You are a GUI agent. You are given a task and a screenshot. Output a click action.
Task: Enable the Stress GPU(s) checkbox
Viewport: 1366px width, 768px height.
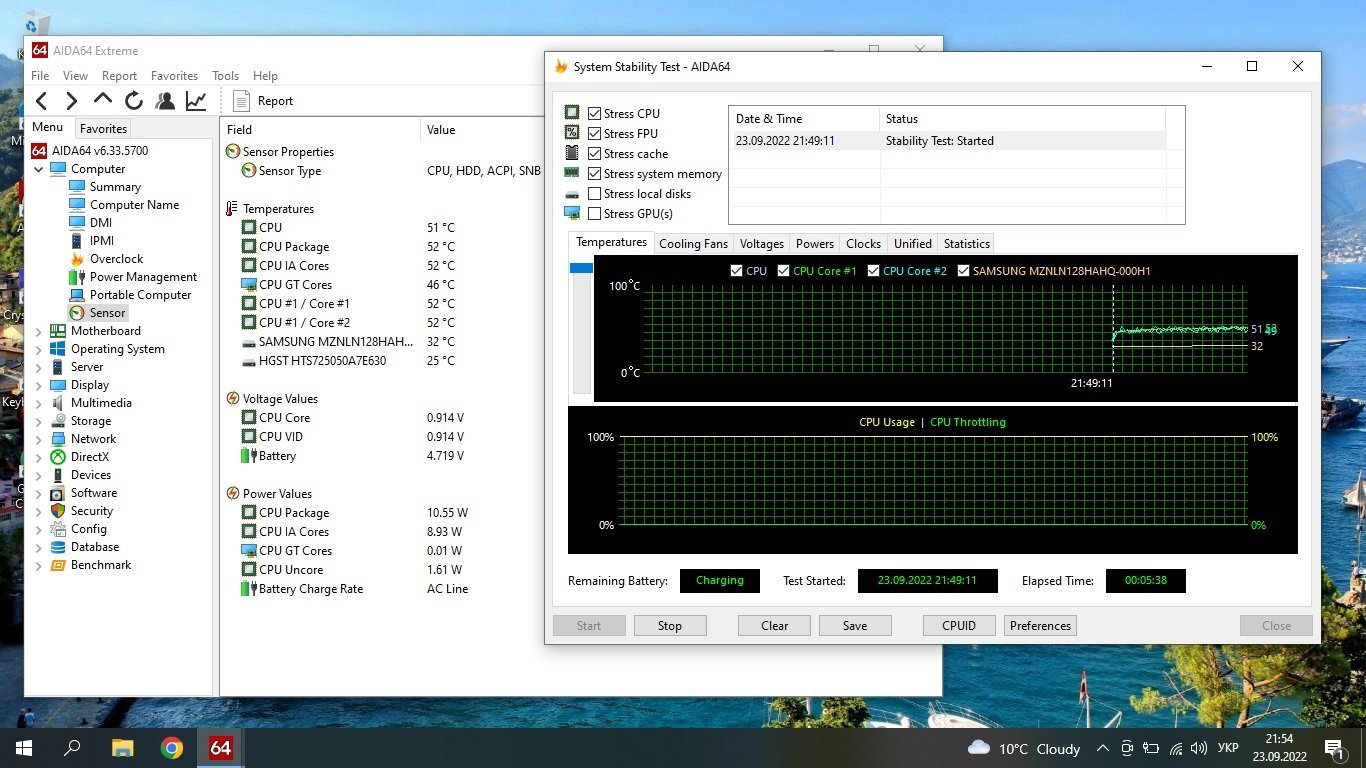tap(595, 214)
